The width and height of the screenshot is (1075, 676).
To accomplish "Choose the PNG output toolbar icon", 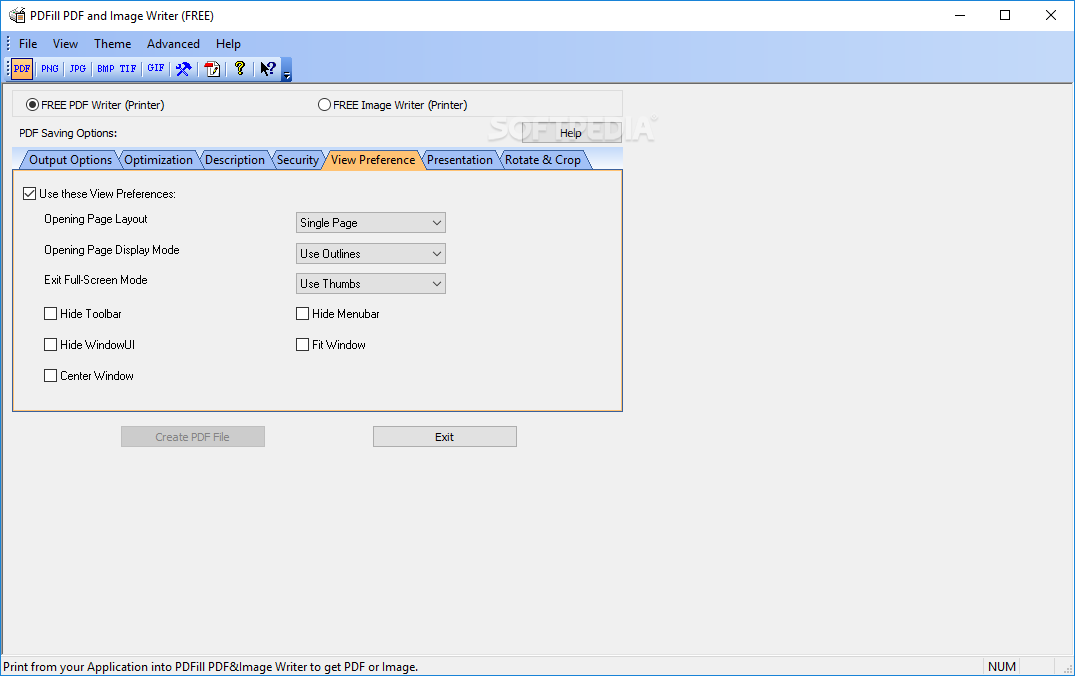I will 49,69.
